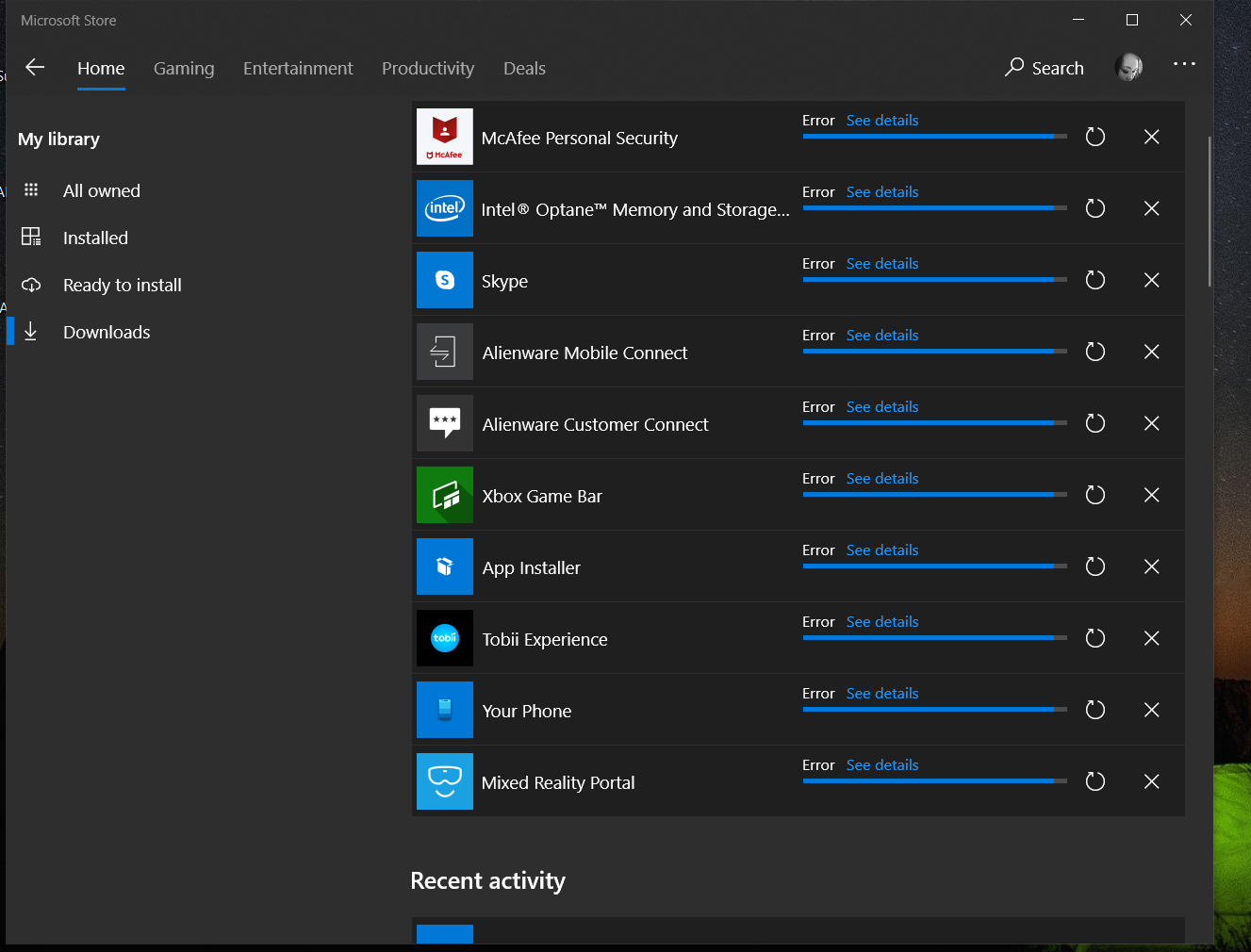The image size is (1251, 952).
Task: Open the Home tab
Action: click(101, 68)
